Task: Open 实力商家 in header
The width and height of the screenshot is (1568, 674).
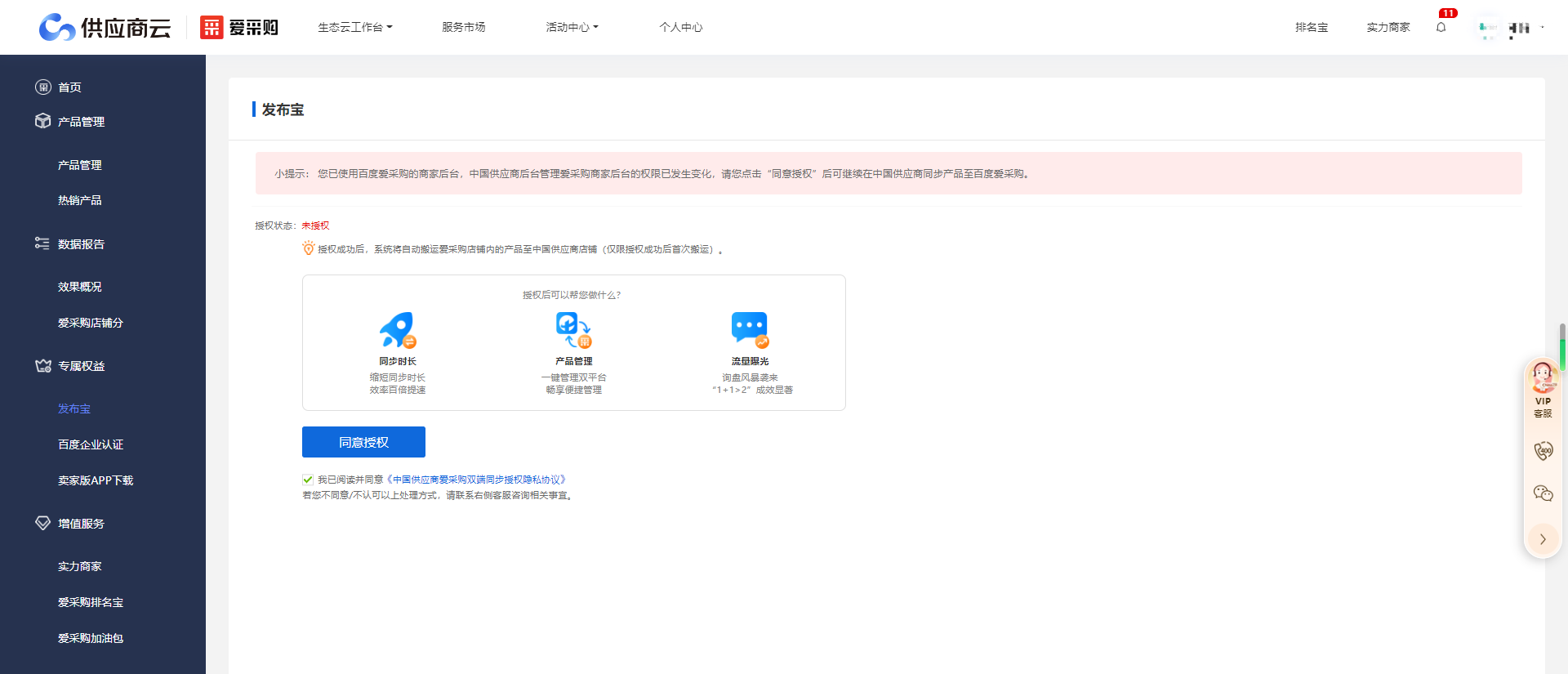Action: (1388, 27)
